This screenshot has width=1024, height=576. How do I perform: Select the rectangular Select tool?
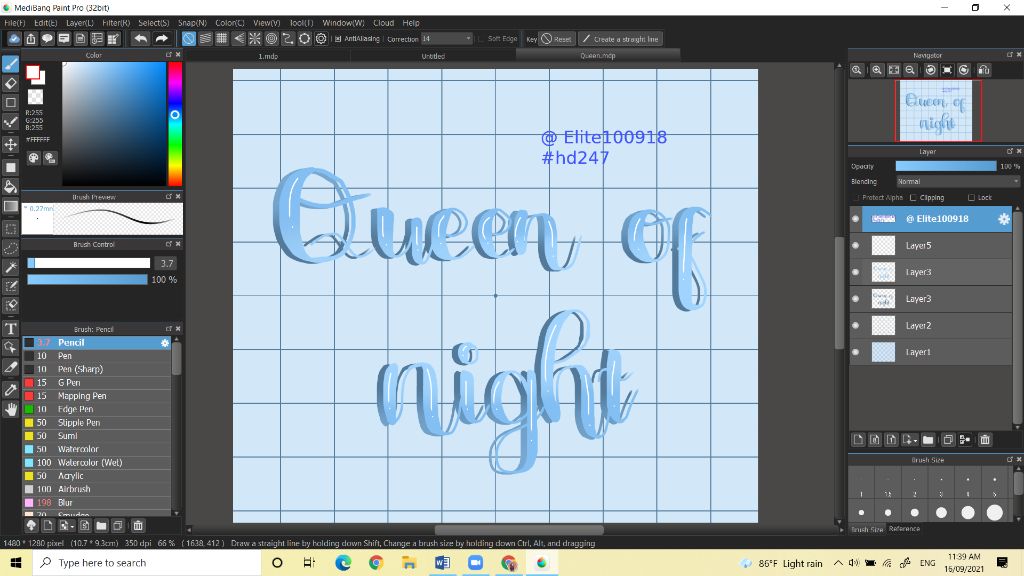10,229
